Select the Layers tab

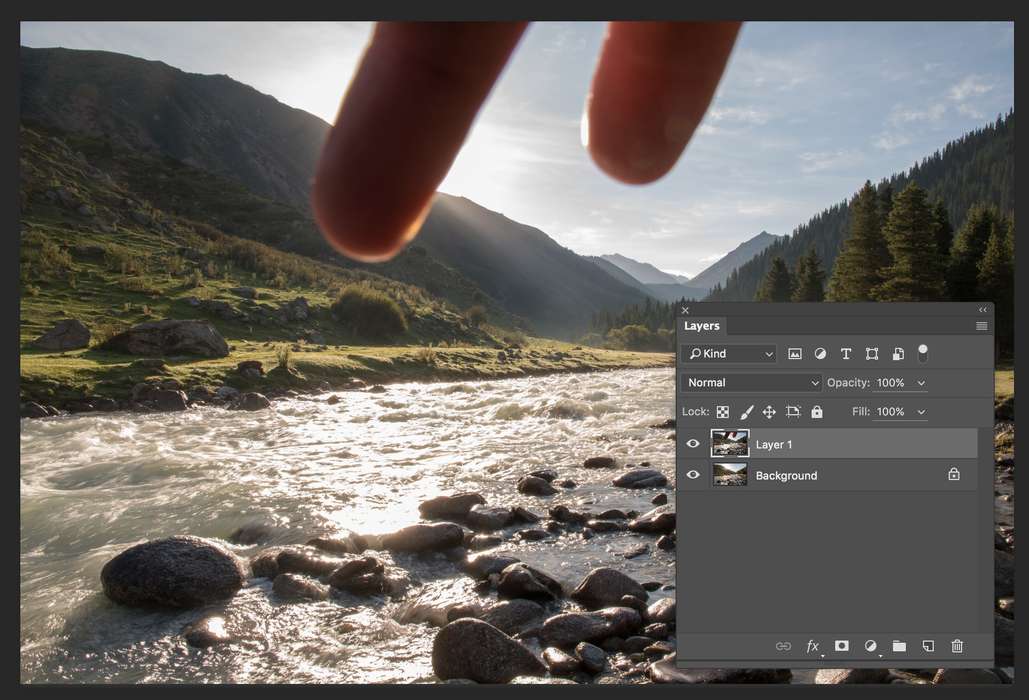point(702,326)
